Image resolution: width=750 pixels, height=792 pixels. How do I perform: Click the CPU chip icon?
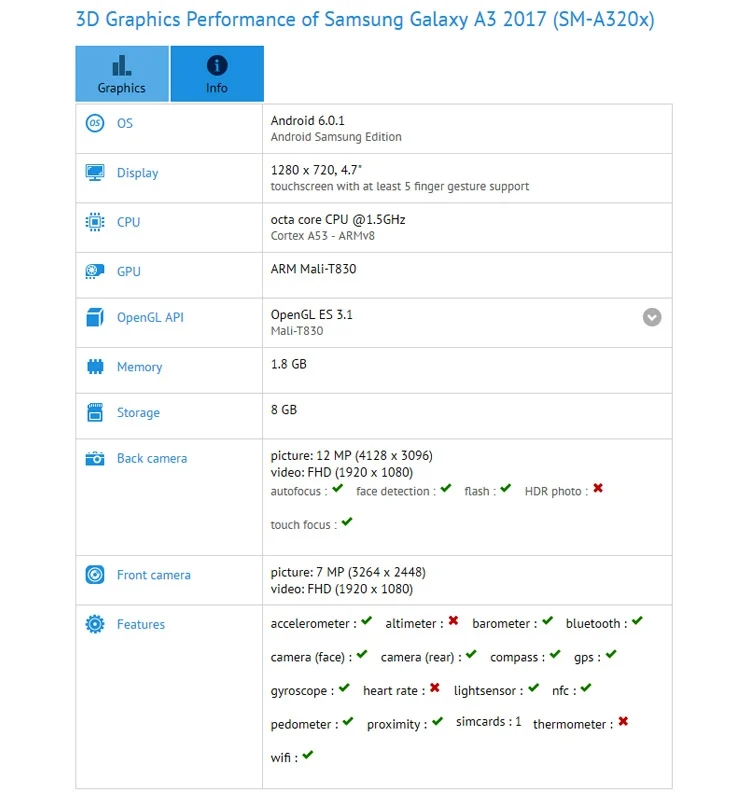pyautogui.click(x=94, y=222)
